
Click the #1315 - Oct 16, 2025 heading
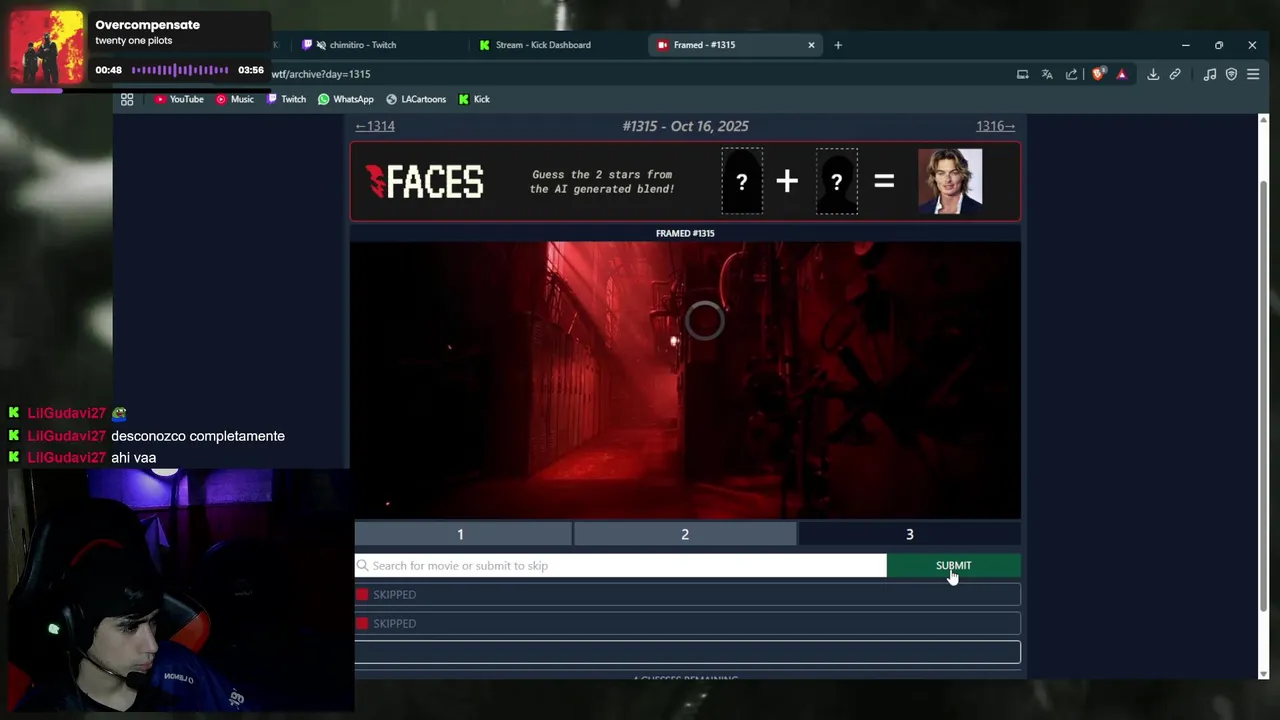[685, 126]
